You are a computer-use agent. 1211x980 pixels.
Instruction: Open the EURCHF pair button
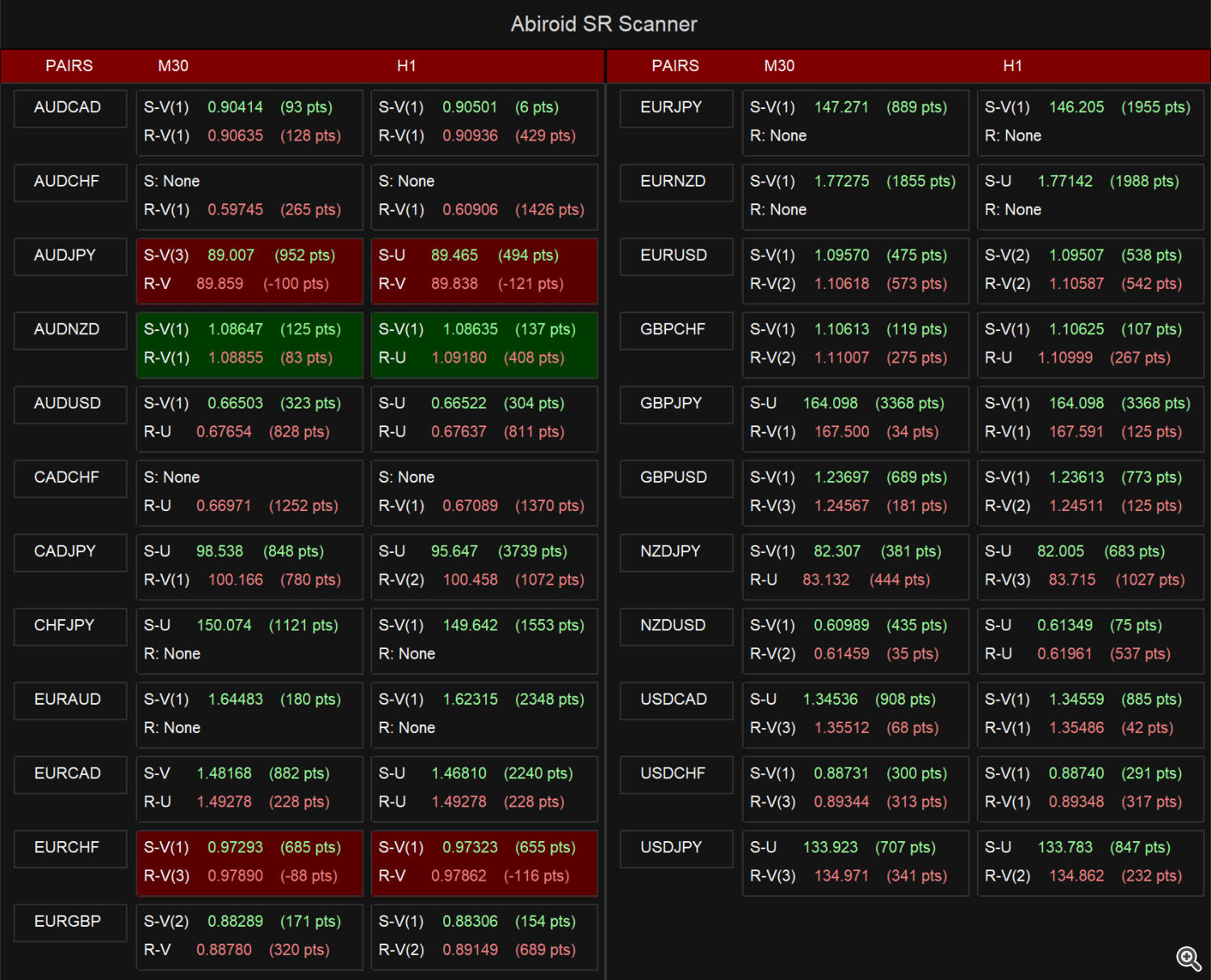69,848
